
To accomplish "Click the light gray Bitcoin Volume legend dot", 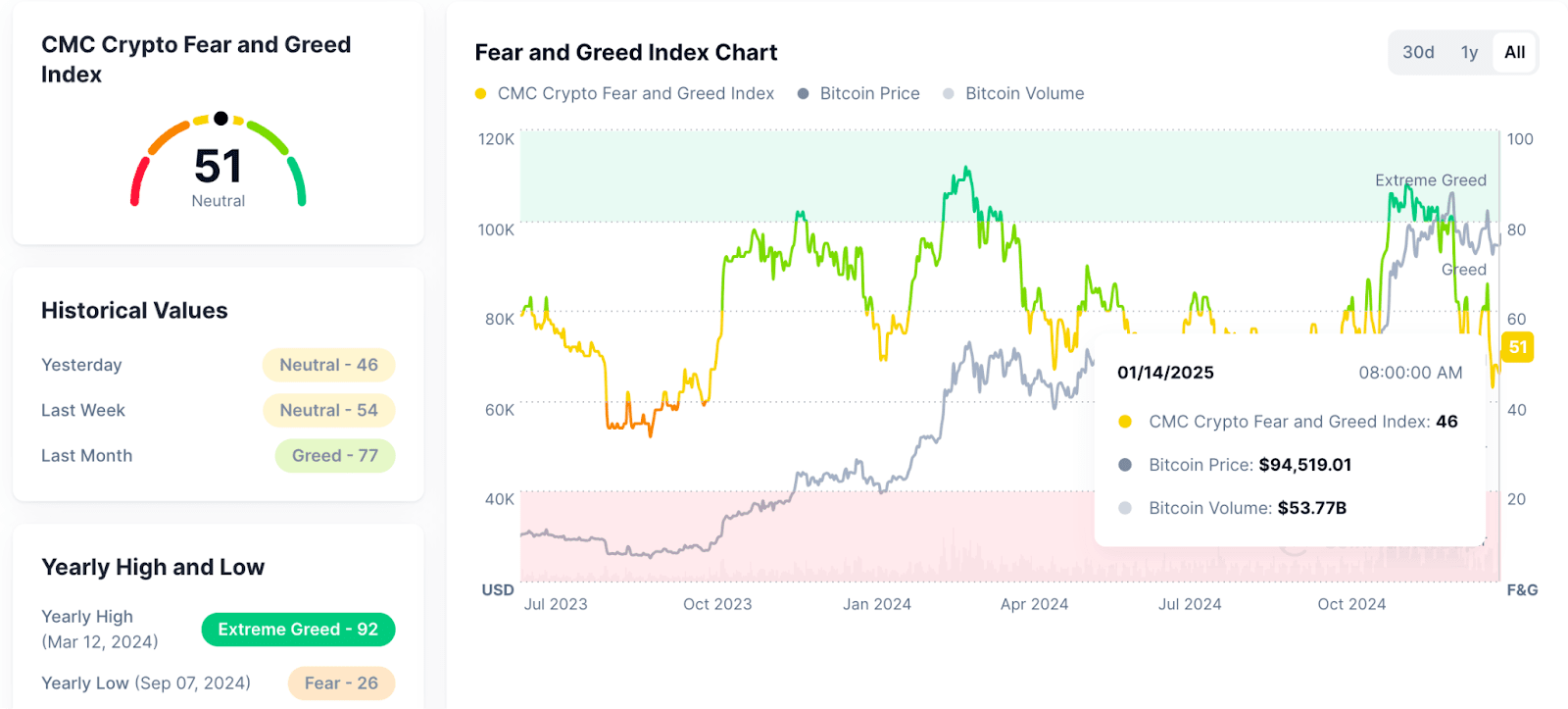I will [948, 94].
